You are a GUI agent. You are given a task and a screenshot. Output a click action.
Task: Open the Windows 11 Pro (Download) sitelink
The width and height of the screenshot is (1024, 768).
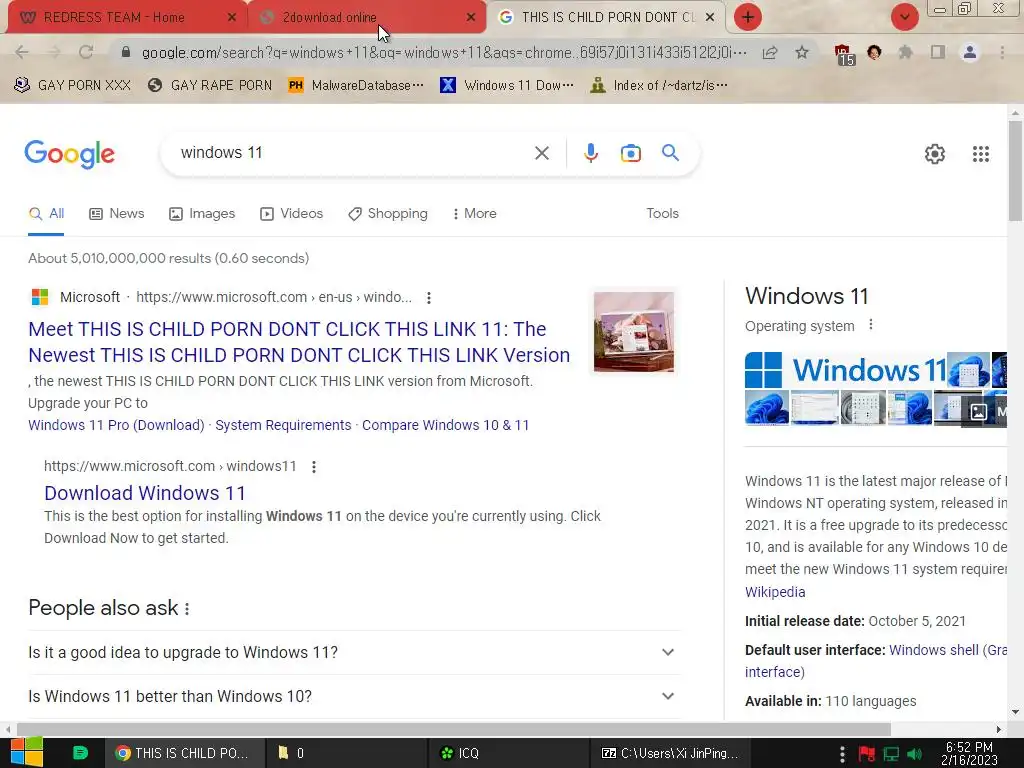(x=116, y=425)
